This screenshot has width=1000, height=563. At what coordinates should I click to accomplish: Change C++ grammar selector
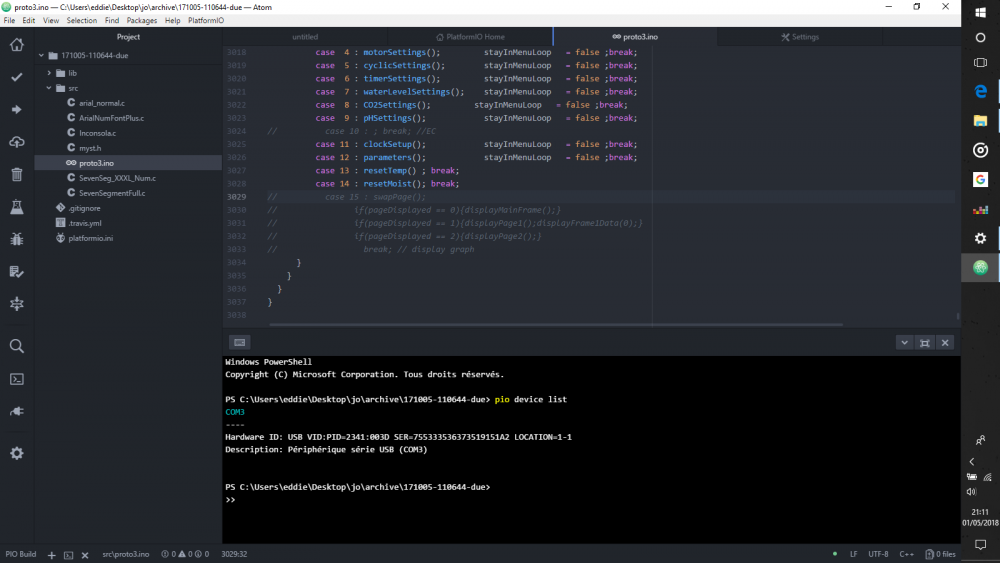(x=906, y=554)
